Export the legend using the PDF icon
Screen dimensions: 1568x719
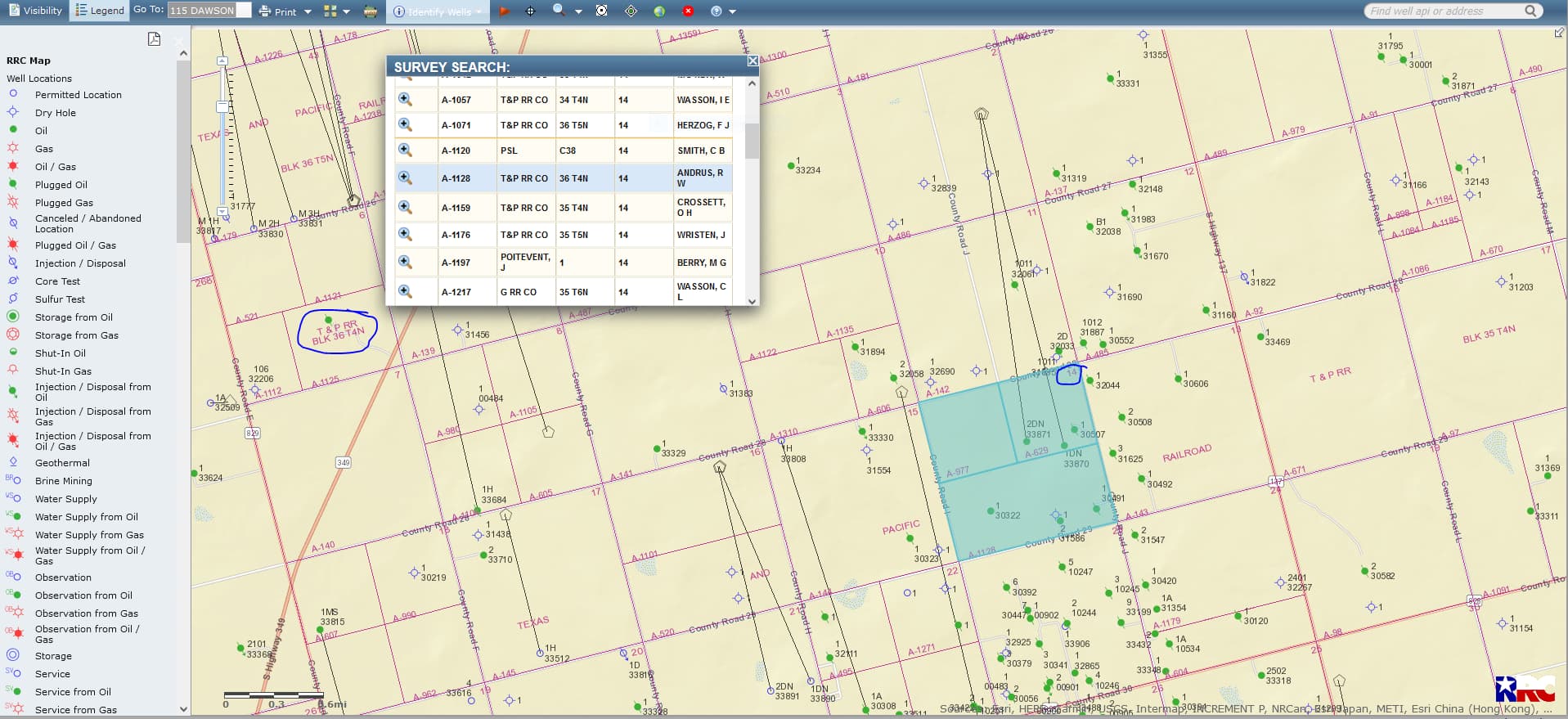[x=154, y=38]
